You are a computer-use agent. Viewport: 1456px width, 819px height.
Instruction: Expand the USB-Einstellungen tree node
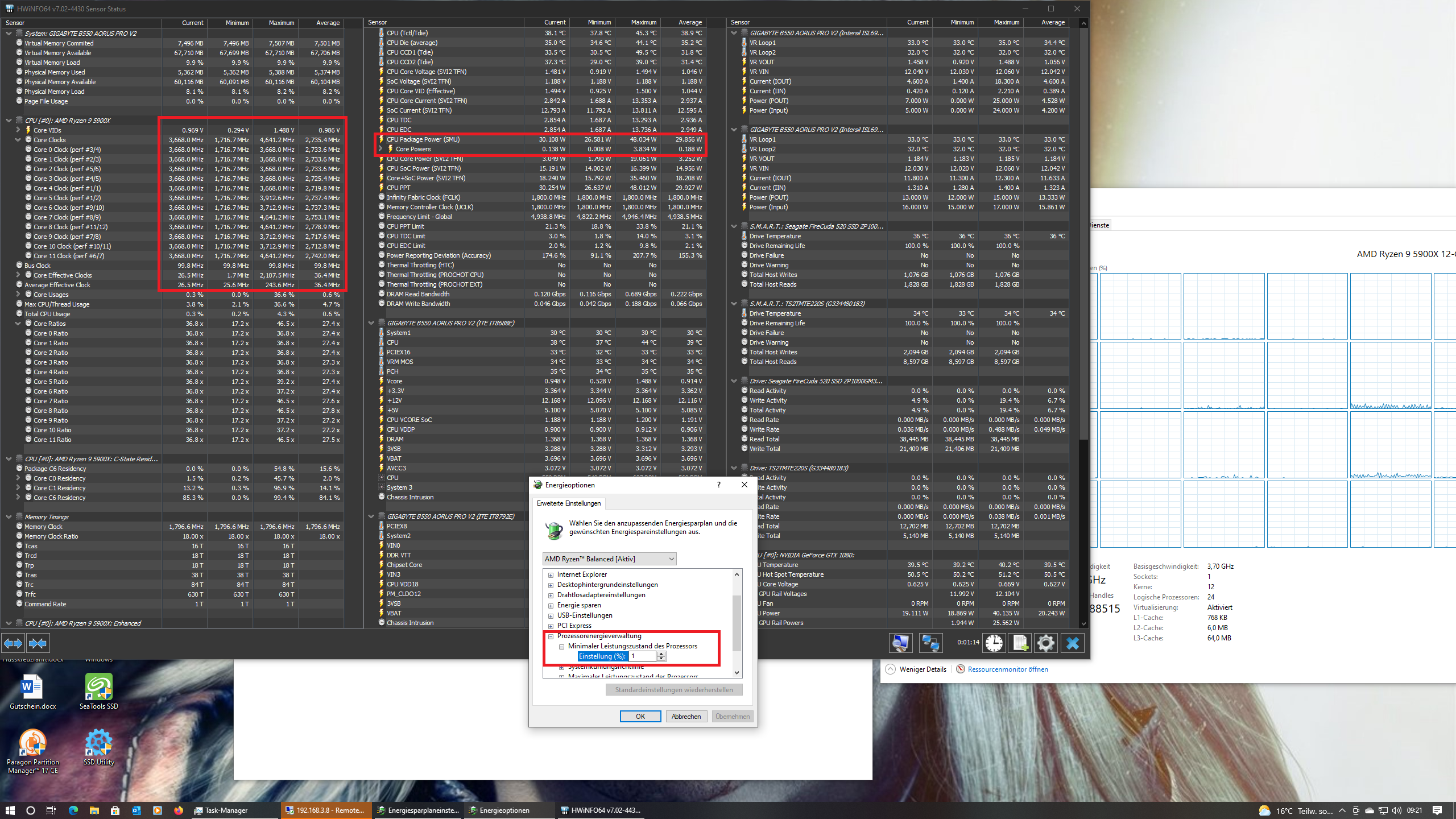click(551, 615)
